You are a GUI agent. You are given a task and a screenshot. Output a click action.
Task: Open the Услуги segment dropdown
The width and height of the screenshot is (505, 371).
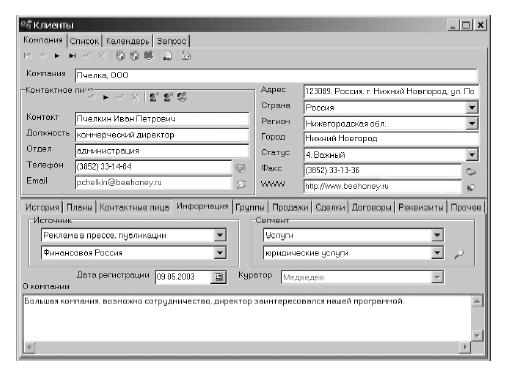coord(437,235)
